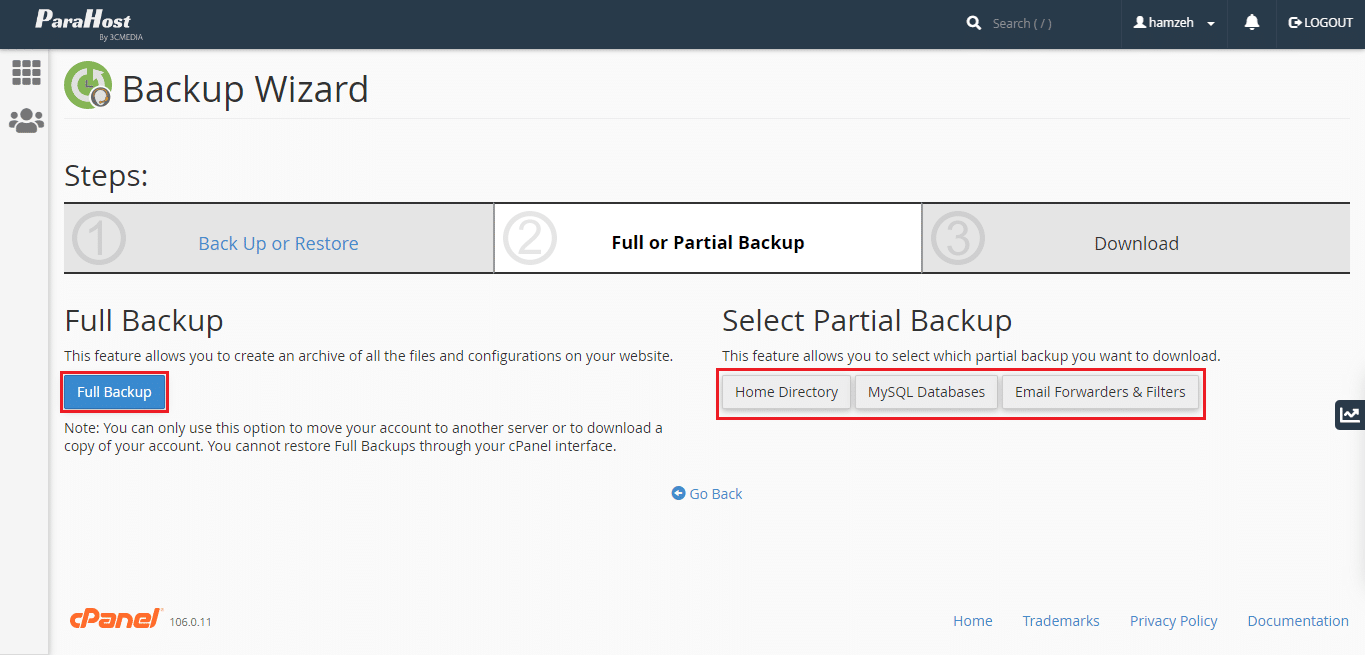1365x655 pixels.
Task: Open statistics chart tab on right edge
Action: click(x=1349, y=414)
